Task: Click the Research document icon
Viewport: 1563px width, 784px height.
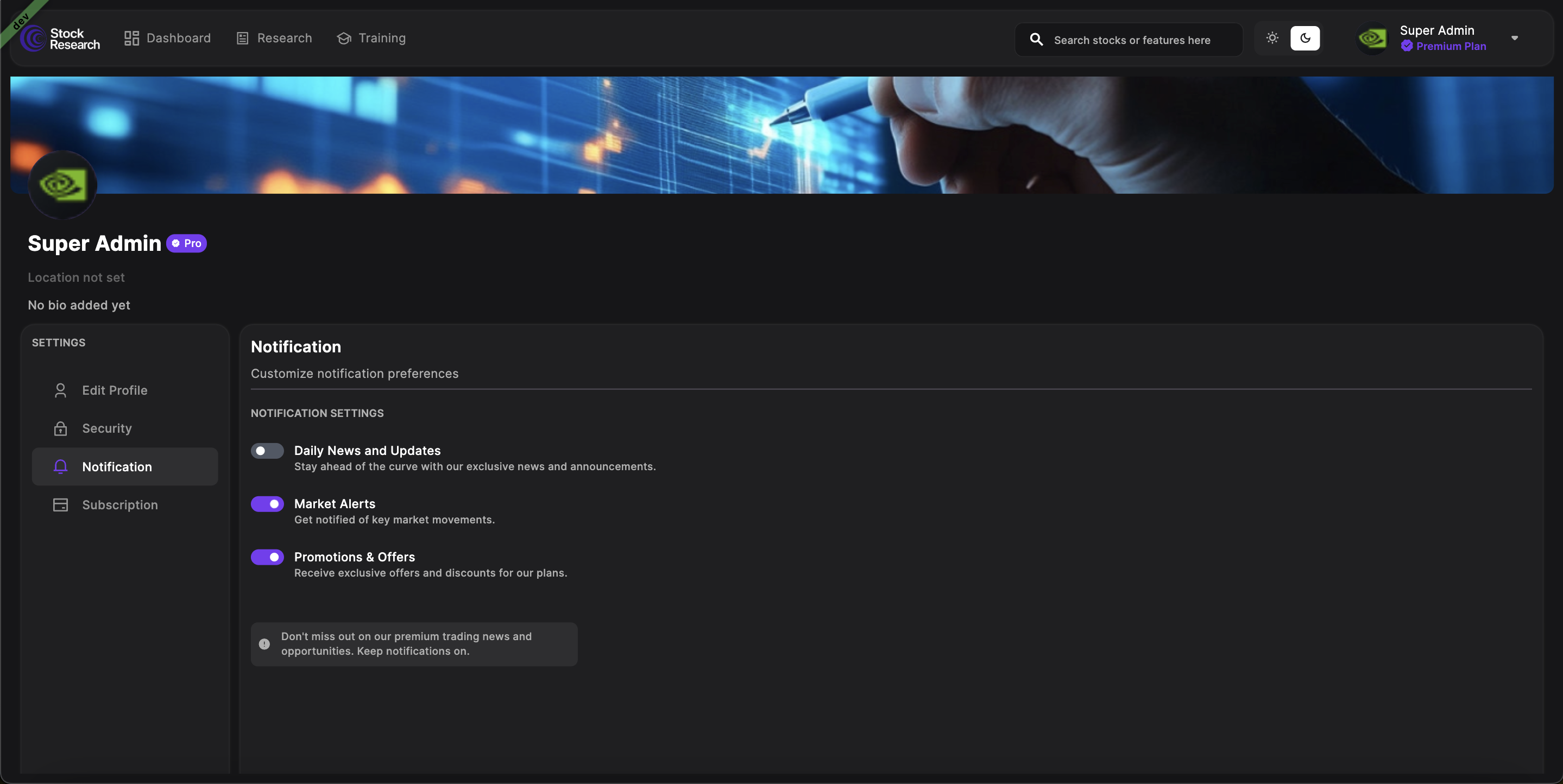Action: click(x=243, y=38)
